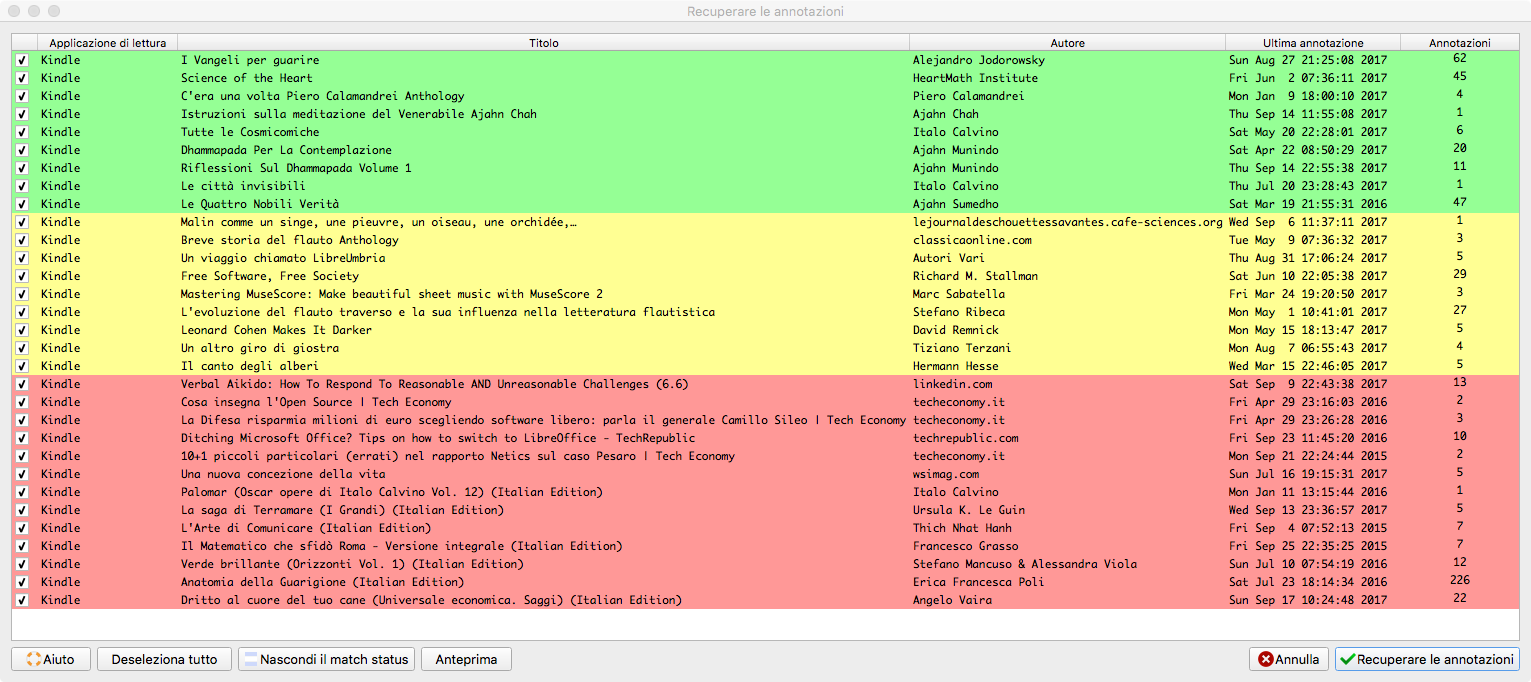Click annotation count 62
Screen dimensions: 1531x682
(1460, 60)
